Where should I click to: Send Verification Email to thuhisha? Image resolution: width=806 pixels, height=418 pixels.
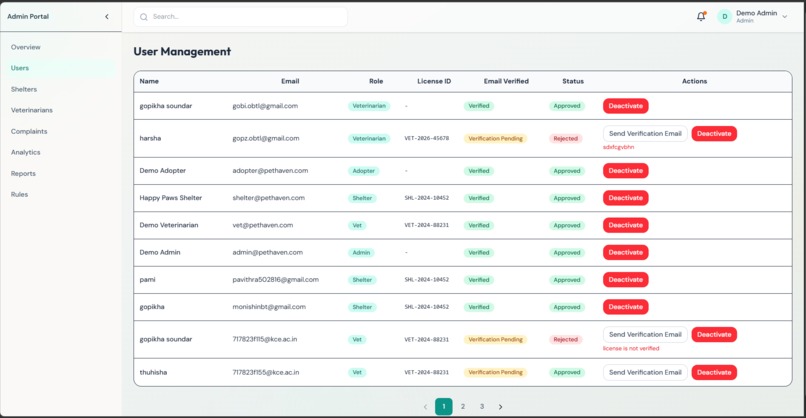click(x=645, y=372)
